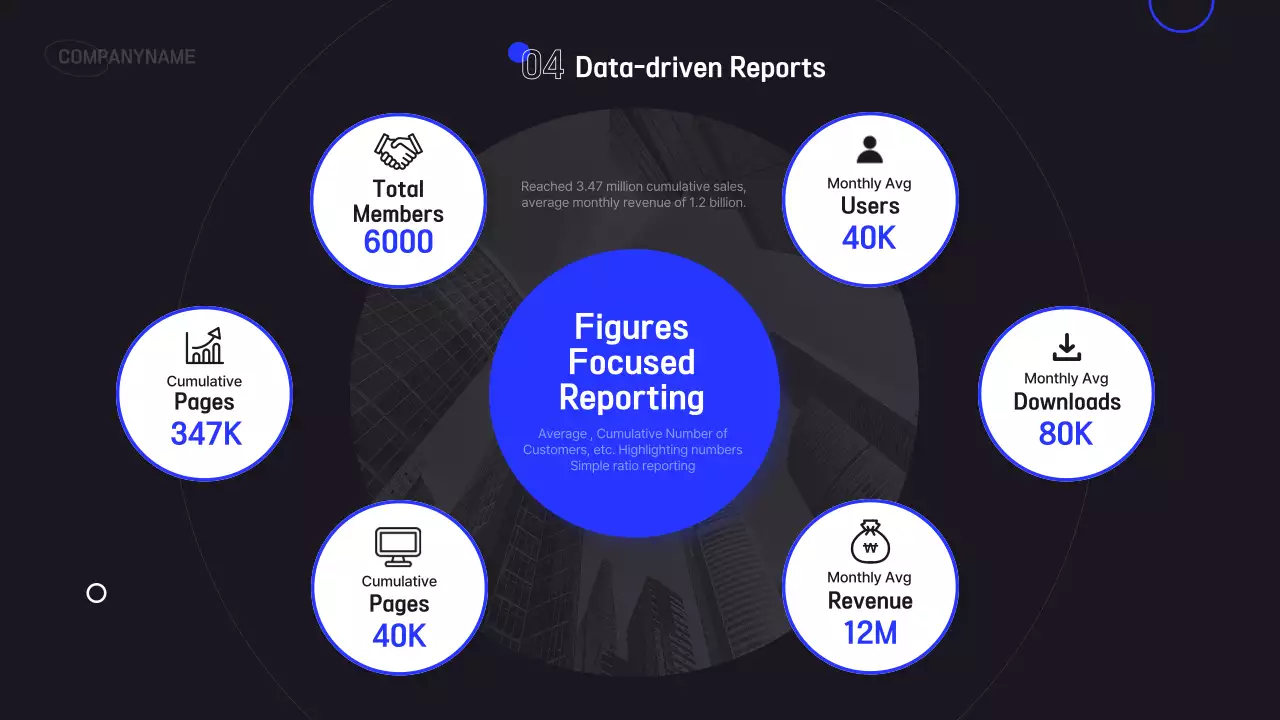Click the 12M revenue figure
The width and height of the screenshot is (1280, 720).
[x=869, y=634]
